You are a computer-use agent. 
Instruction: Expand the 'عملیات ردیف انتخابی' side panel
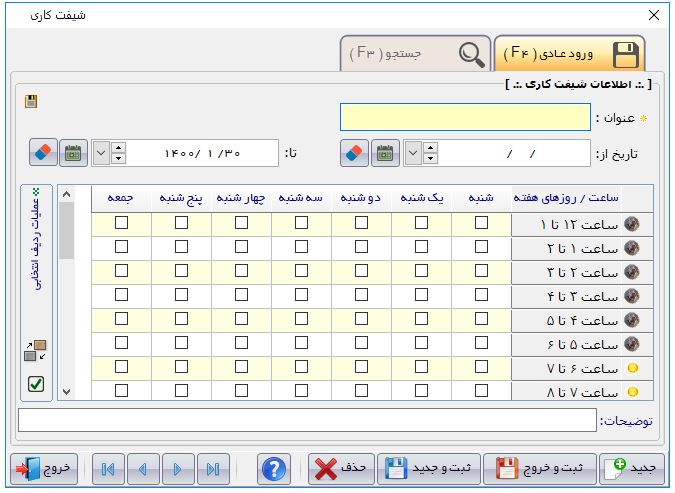point(37,240)
